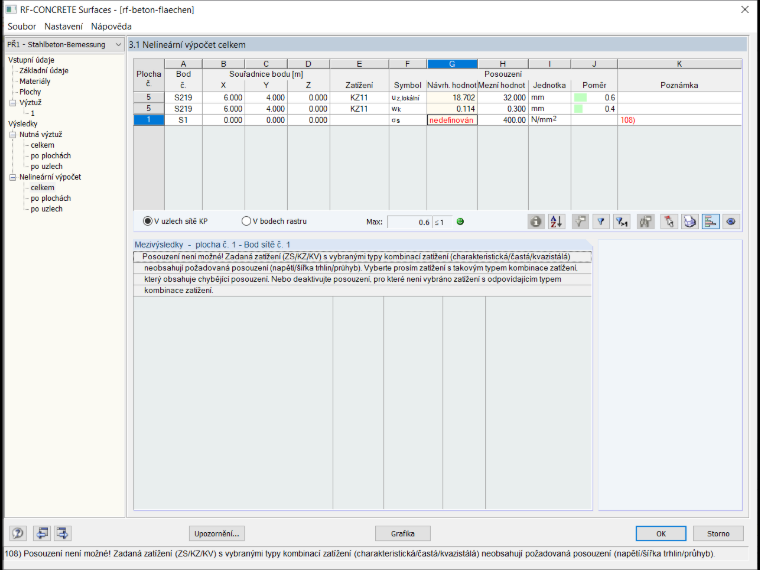
Task: Select Materiály in navigation tree
Action: pos(34,81)
